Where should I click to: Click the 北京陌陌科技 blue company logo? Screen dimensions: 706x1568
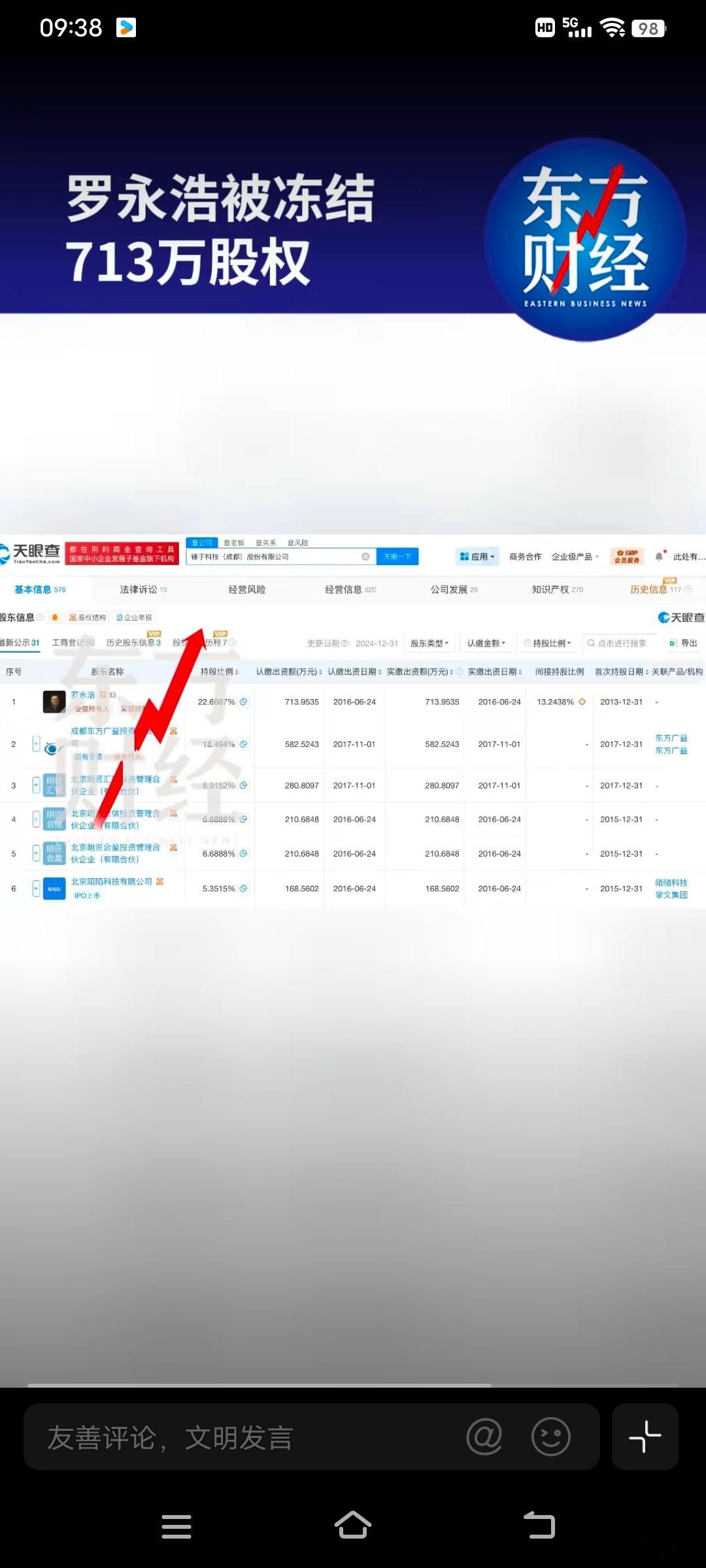coord(54,889)
